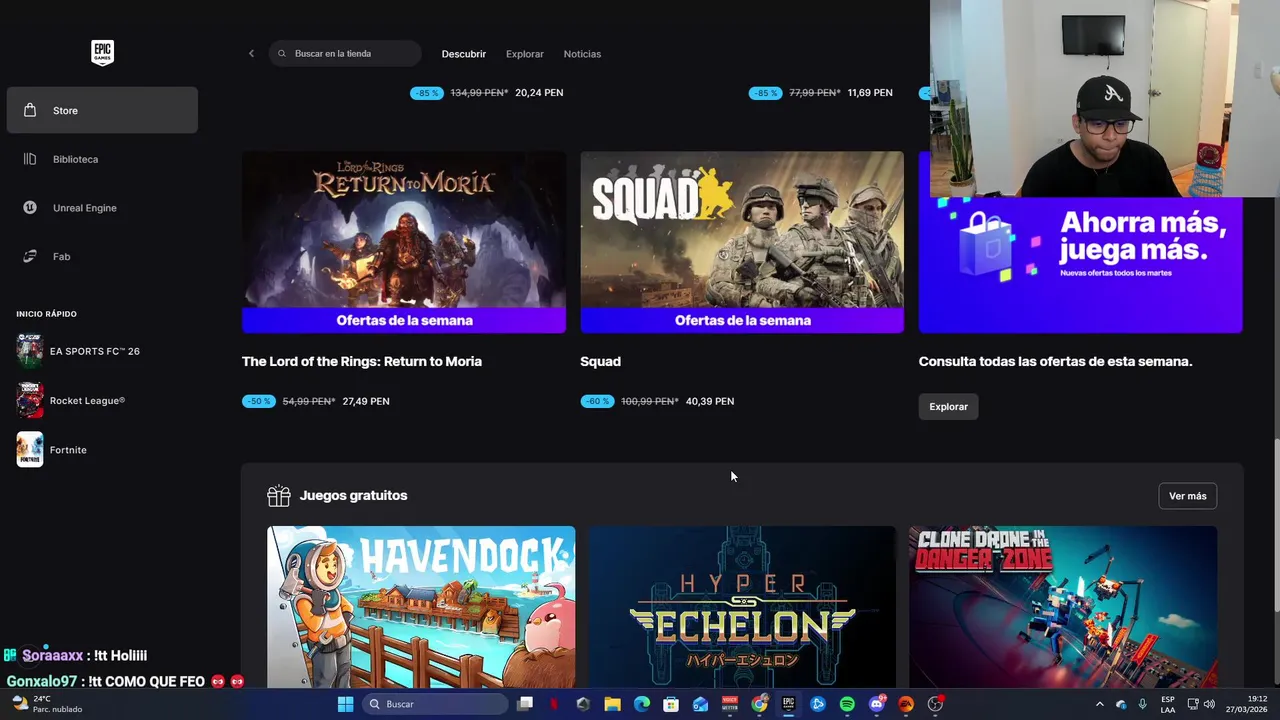
Task: Click the INICIO RÁPIDO heading
Action: click(47, 314)
